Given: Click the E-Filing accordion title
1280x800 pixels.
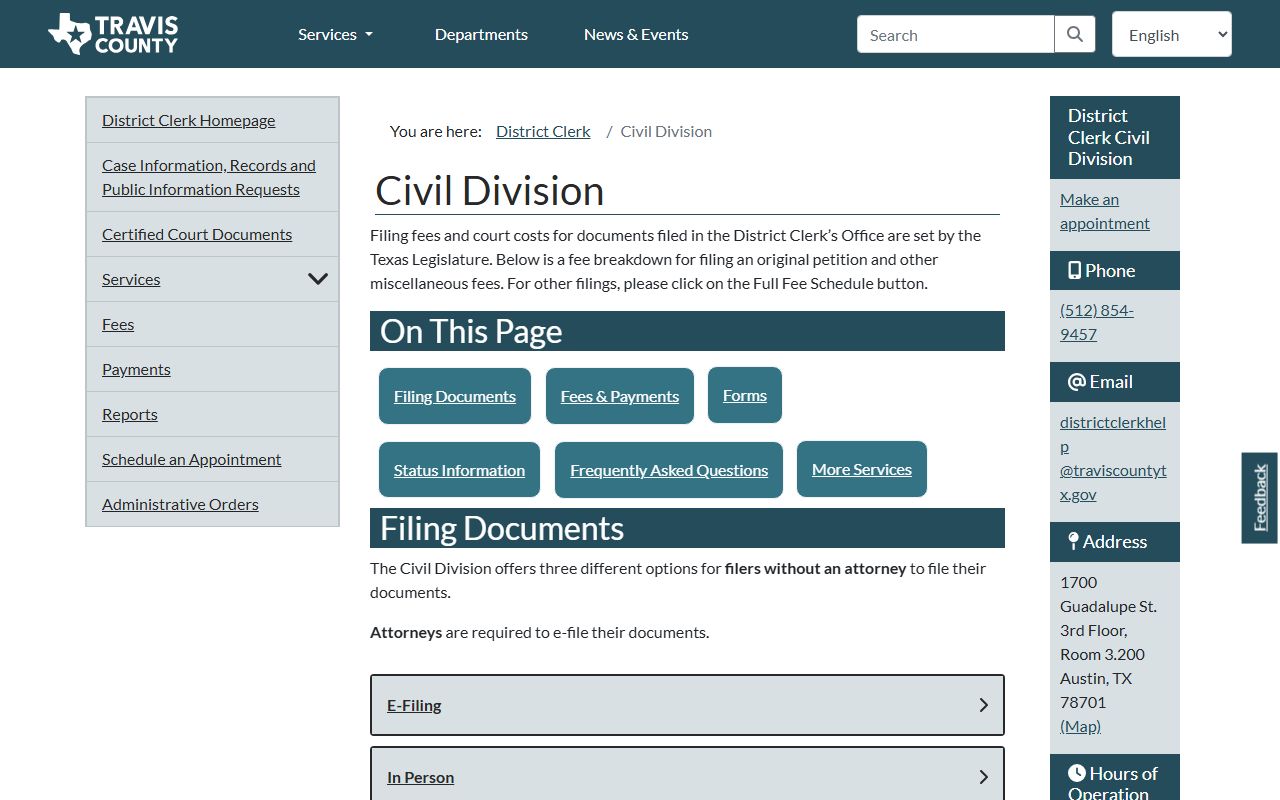Looking at the screenshot, I should pyautogui.click(x=414, y=705).
